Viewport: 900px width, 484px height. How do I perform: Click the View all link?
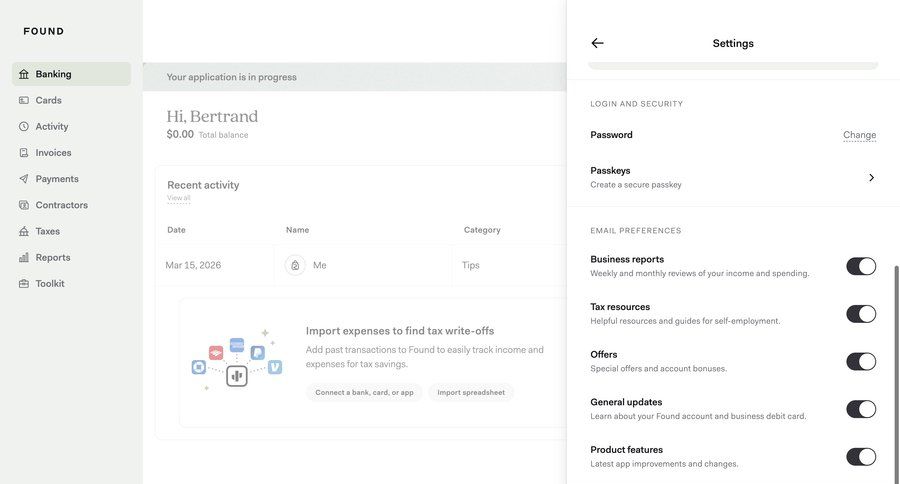[x=179, y=198]
